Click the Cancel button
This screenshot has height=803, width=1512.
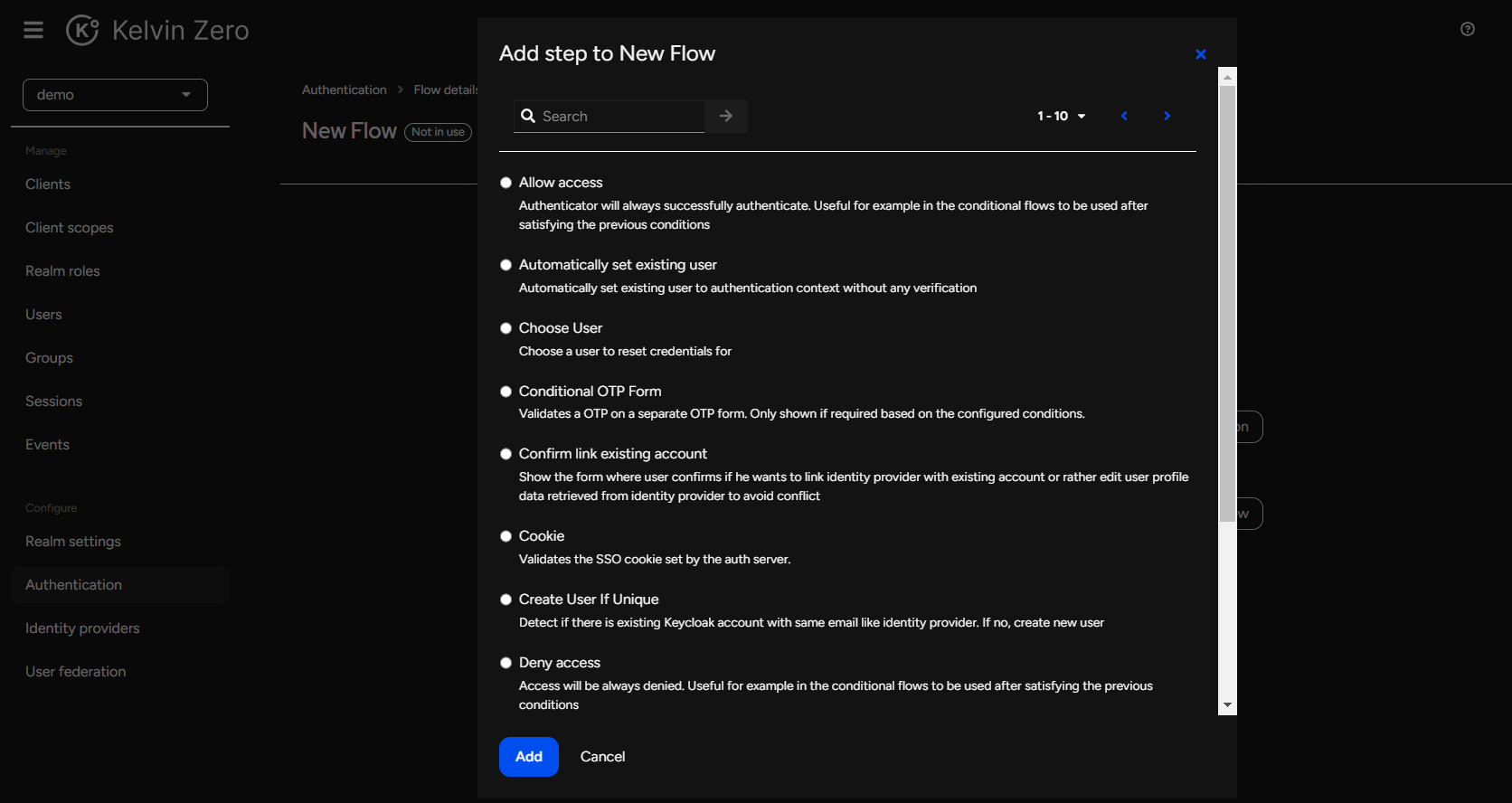coord(602,757)
